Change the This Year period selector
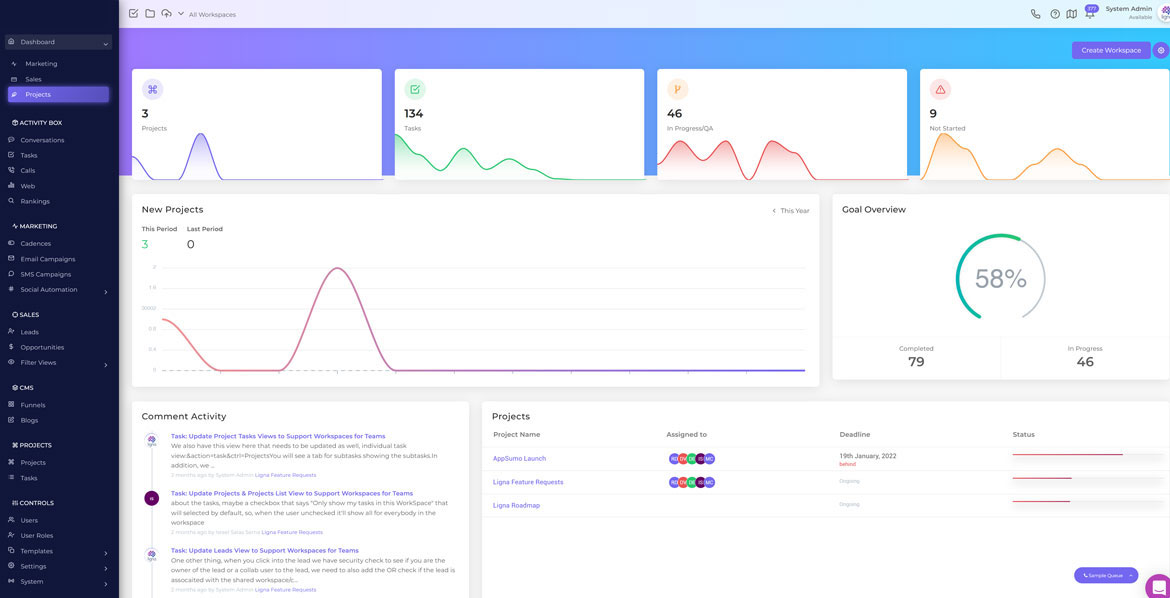This screenshot has width=1170, height=598. [791, 211]
